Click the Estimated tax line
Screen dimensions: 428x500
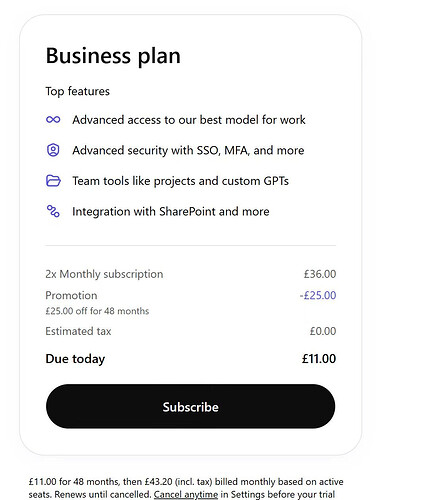click(191, 331)
